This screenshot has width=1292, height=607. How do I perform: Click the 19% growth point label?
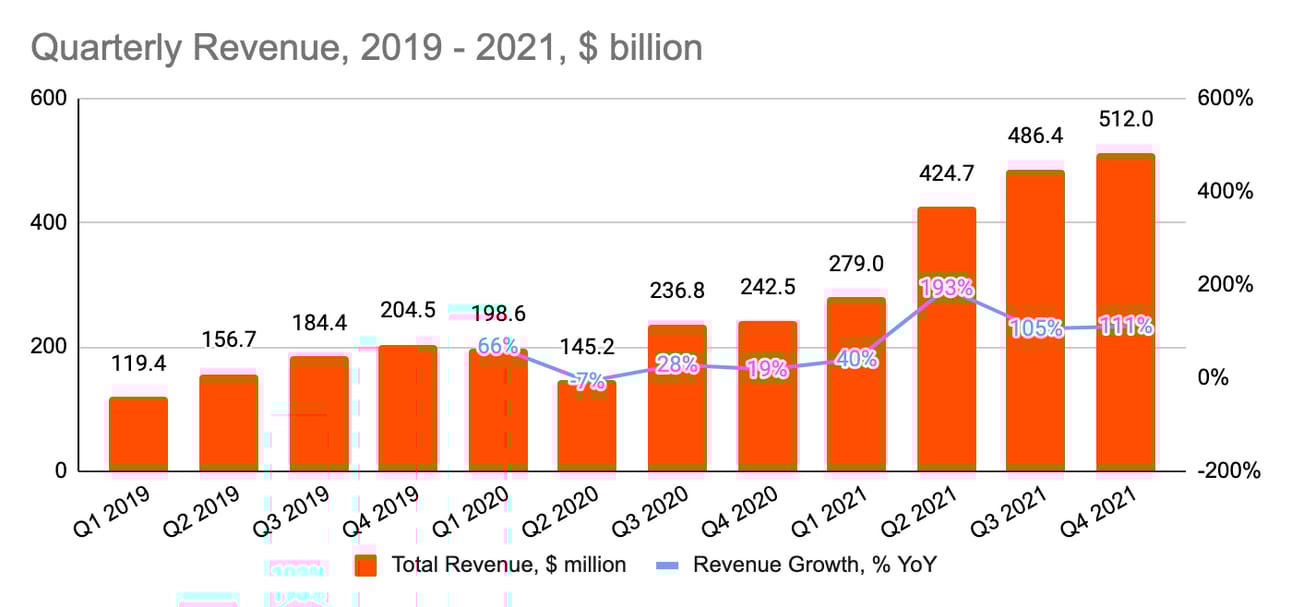767,369
